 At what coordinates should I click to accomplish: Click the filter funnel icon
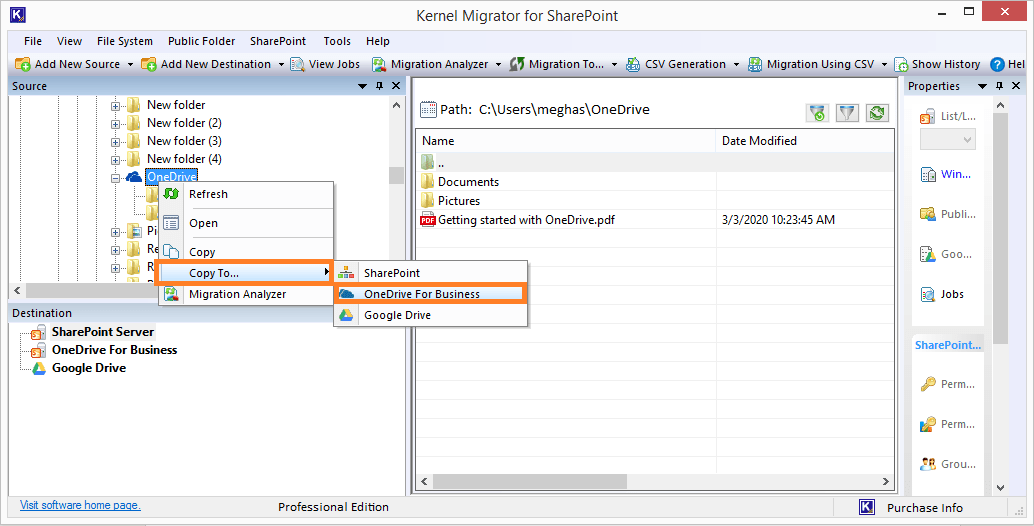(x=847, y=113)
